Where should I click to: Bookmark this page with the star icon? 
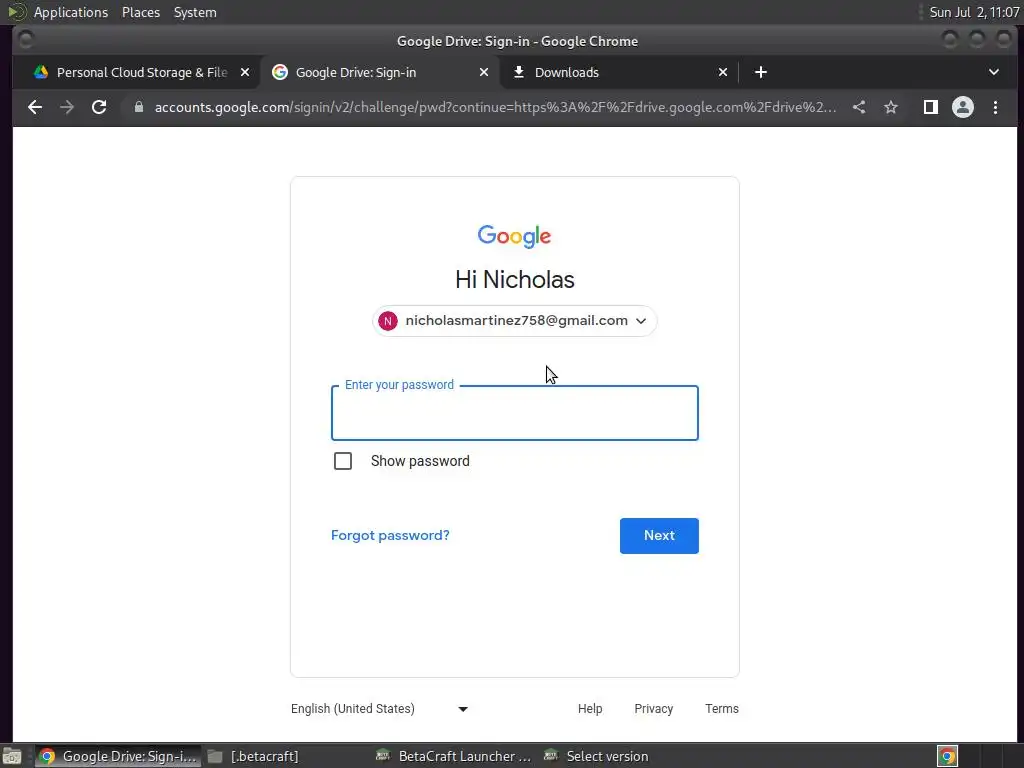(891, 107)
